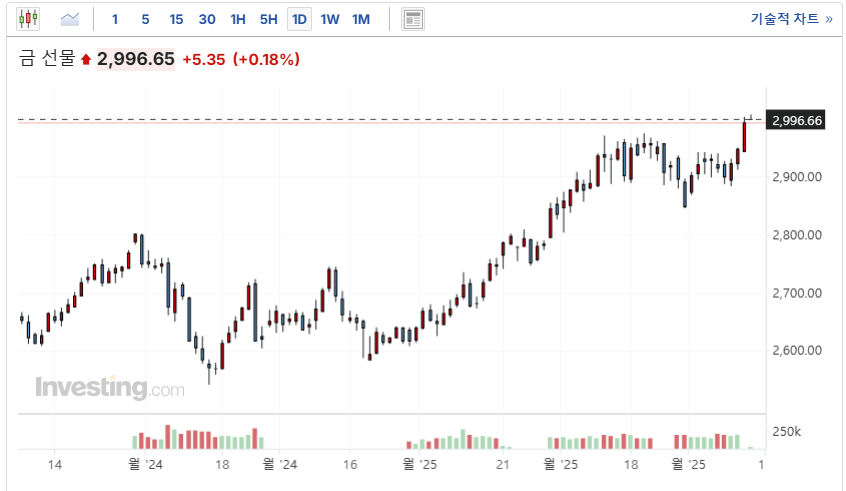Select the 1D interval
Screen dimensions: 846x491
tap(299, 19)
